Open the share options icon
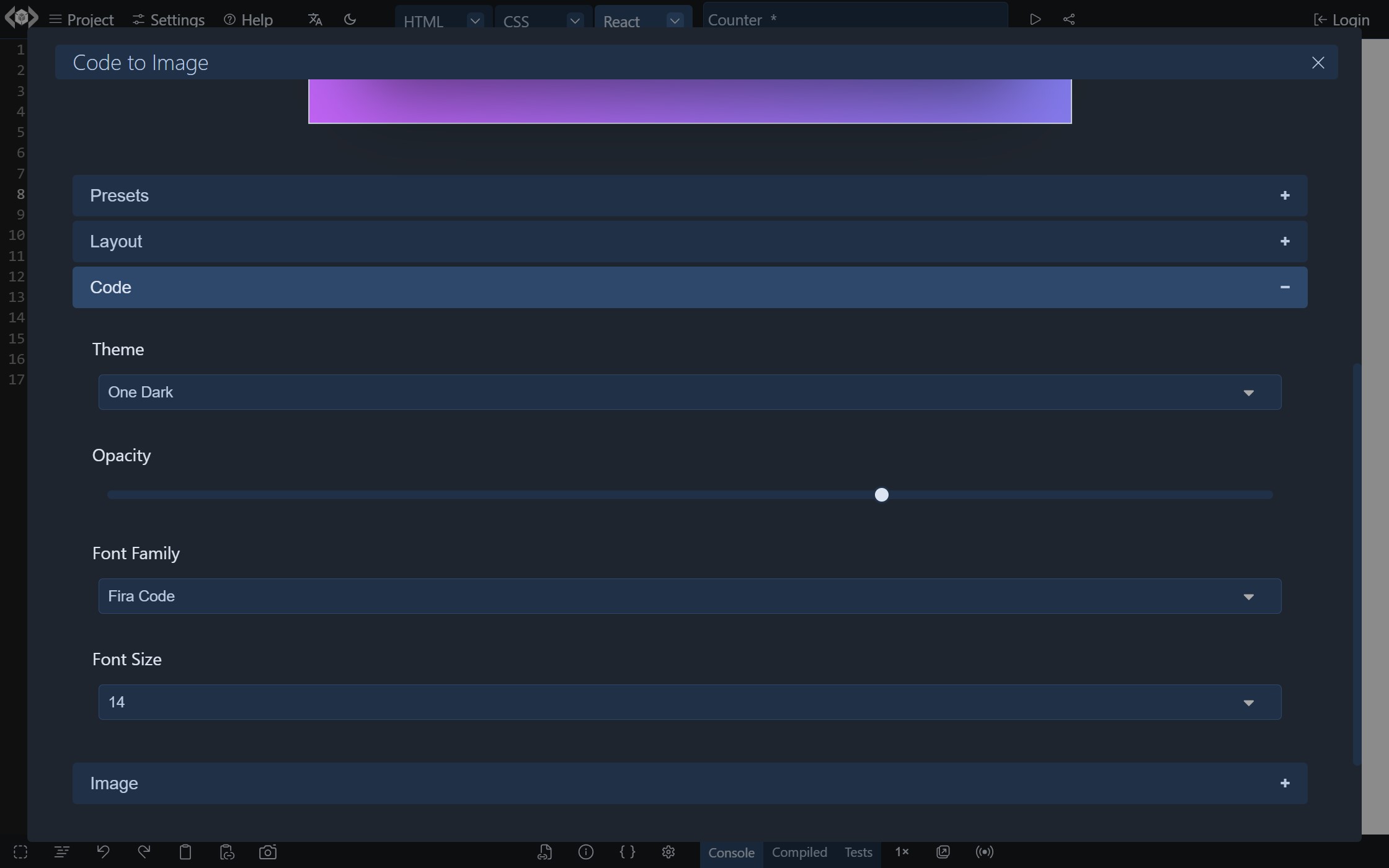Image resolution: width=1389 pixels, height=868 pixels. click(x=1069, y=19)
